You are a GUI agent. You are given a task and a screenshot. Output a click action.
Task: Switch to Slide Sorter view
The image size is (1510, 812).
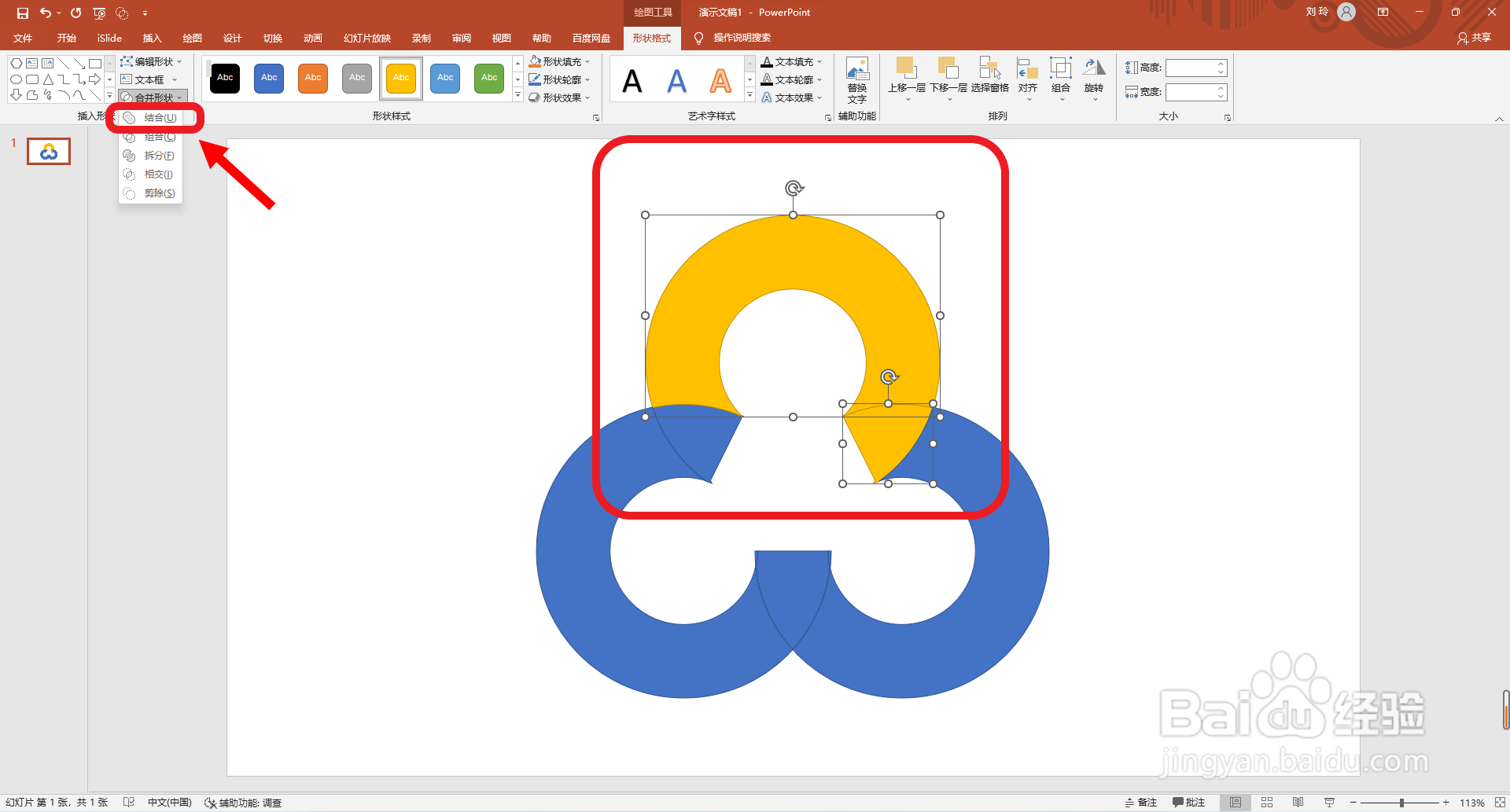(x=1267, y=803)
